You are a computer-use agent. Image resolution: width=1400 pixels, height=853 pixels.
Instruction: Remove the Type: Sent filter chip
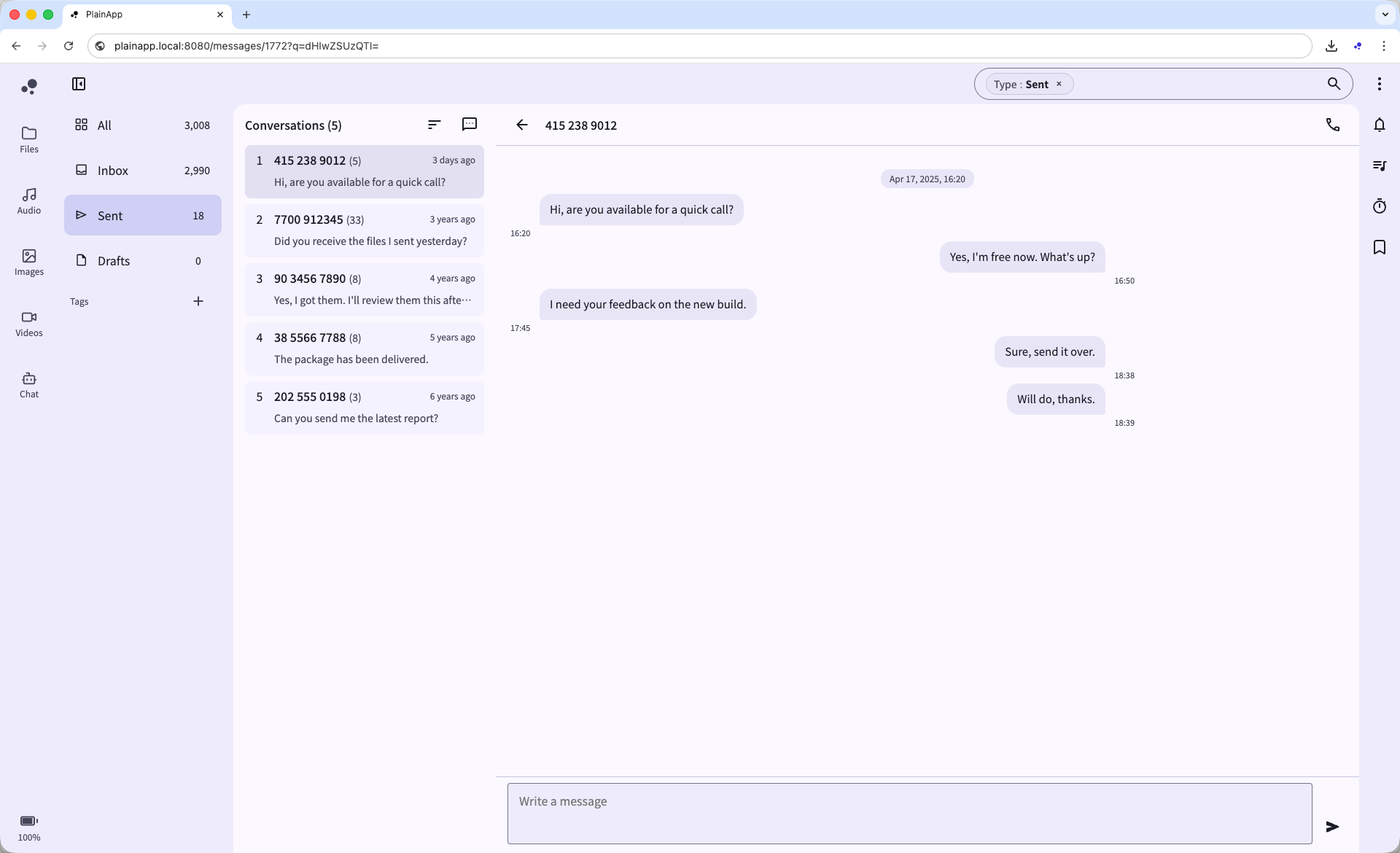(x=1059, y=84)
